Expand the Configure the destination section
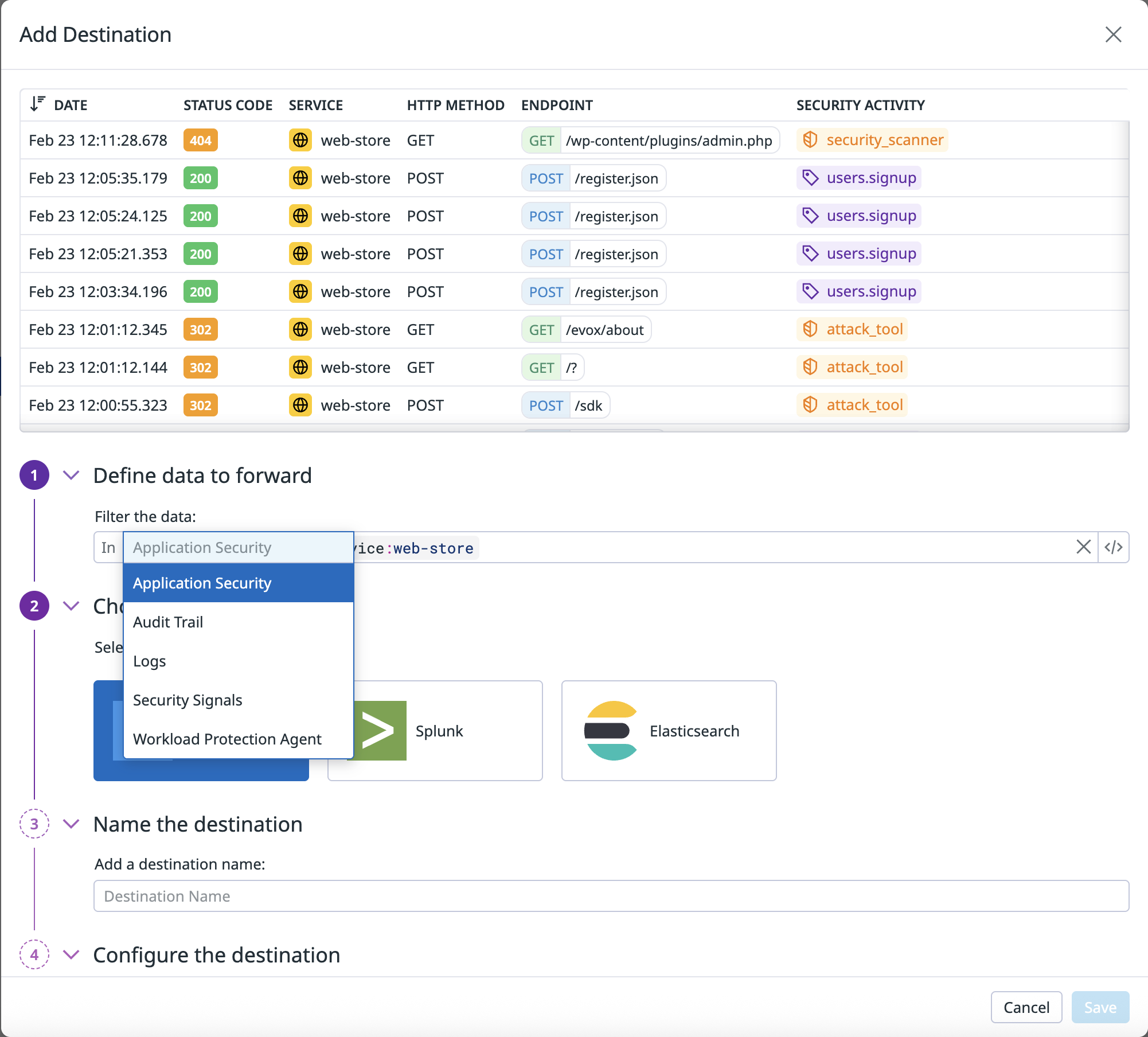Viewport: 1148px width, 1037px height. click(x=71, y=954)
